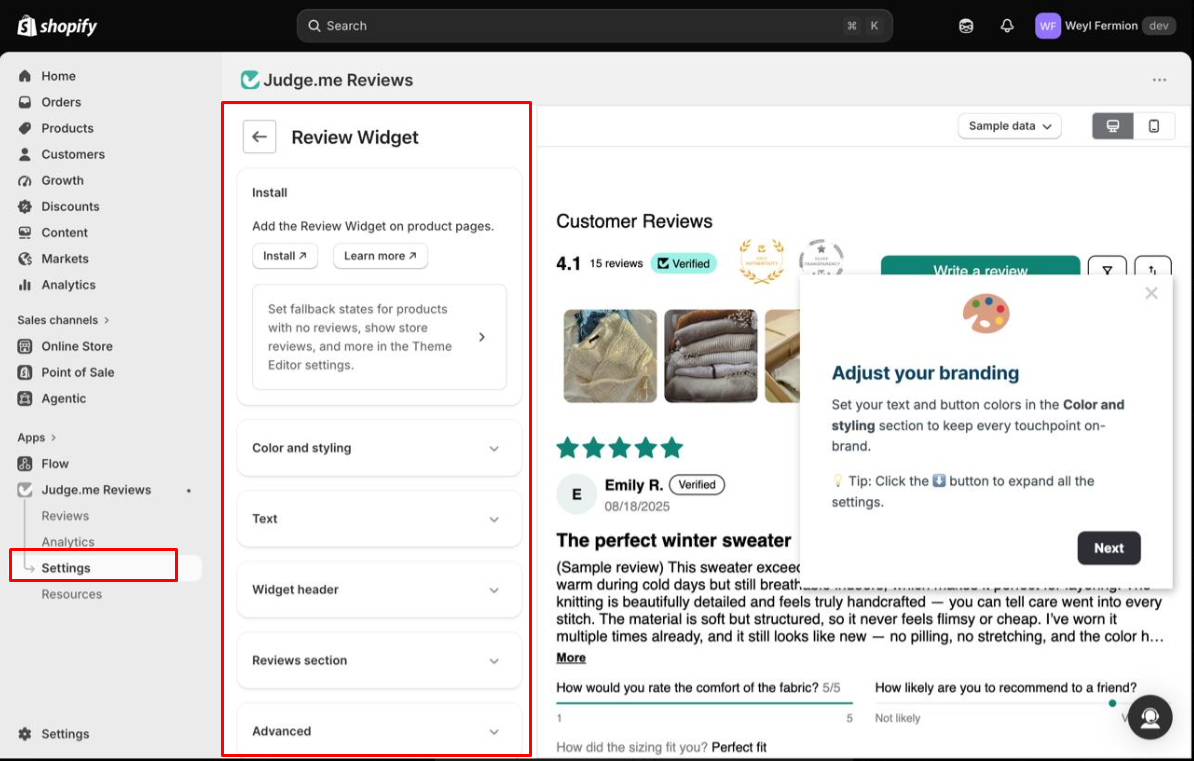Select Settings under Judge.me Reviews

coord(65,568)
